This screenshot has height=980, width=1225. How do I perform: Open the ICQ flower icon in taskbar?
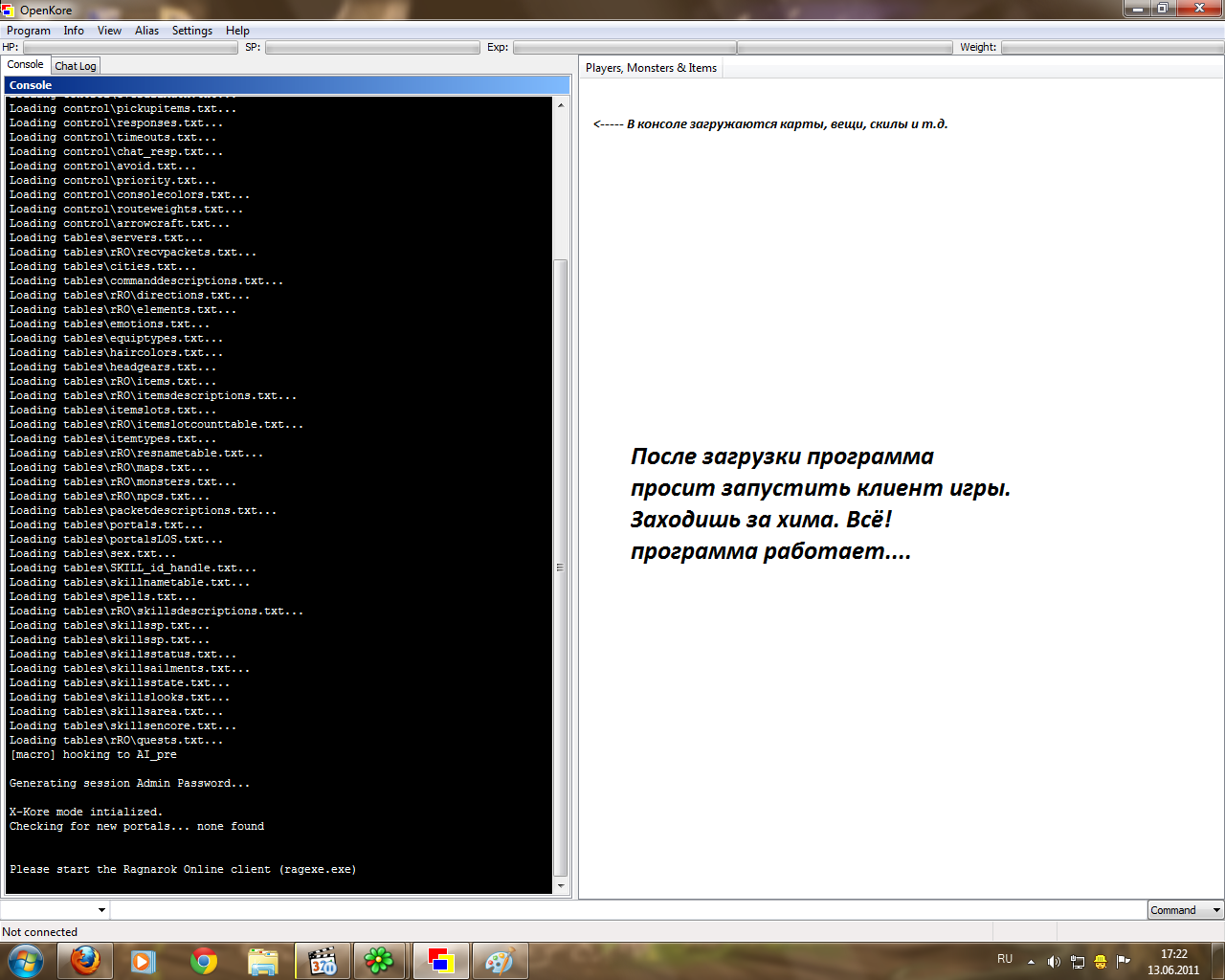coord(380,961)
